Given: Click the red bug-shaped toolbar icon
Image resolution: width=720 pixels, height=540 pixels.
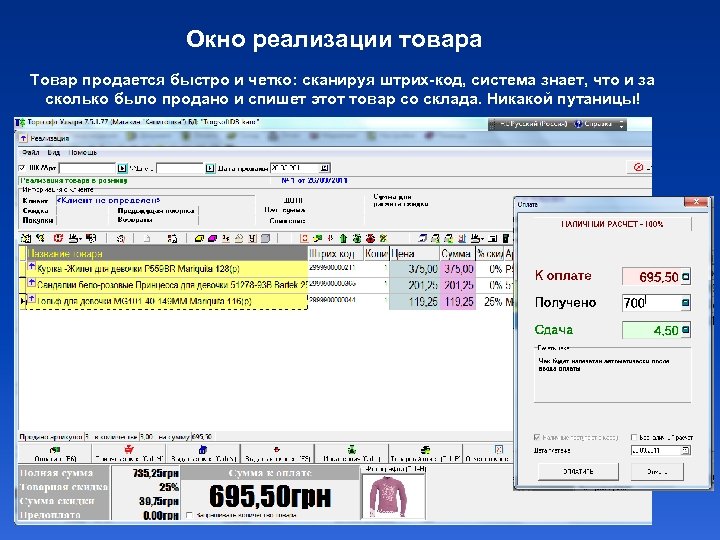Looking at the screenshot, I should click(x=370, y=238).
